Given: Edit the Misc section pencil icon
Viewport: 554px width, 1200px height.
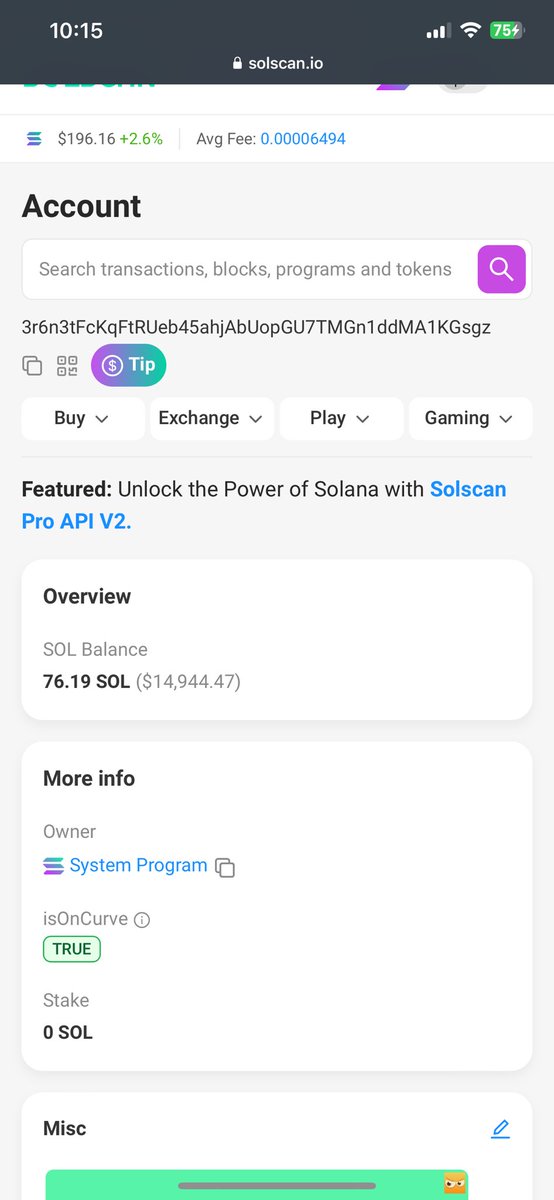Looking at the screenshot, I should click(x=501, y=1129).
